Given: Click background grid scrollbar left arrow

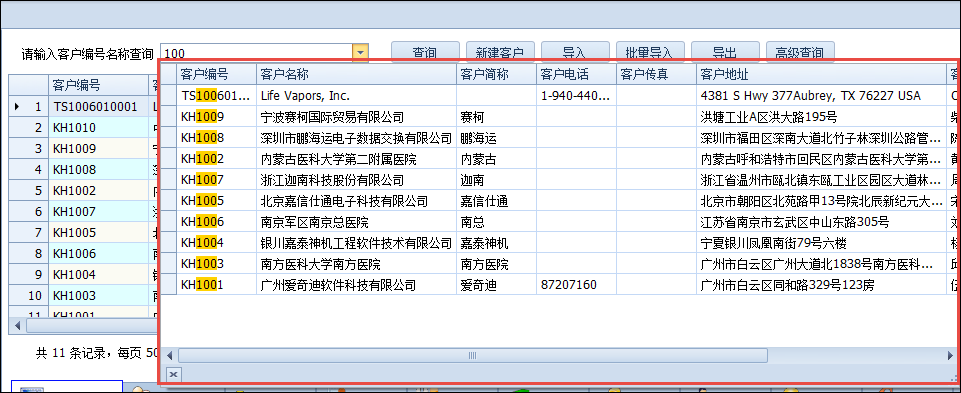Looking at the screenshot, I should [17, 325].
